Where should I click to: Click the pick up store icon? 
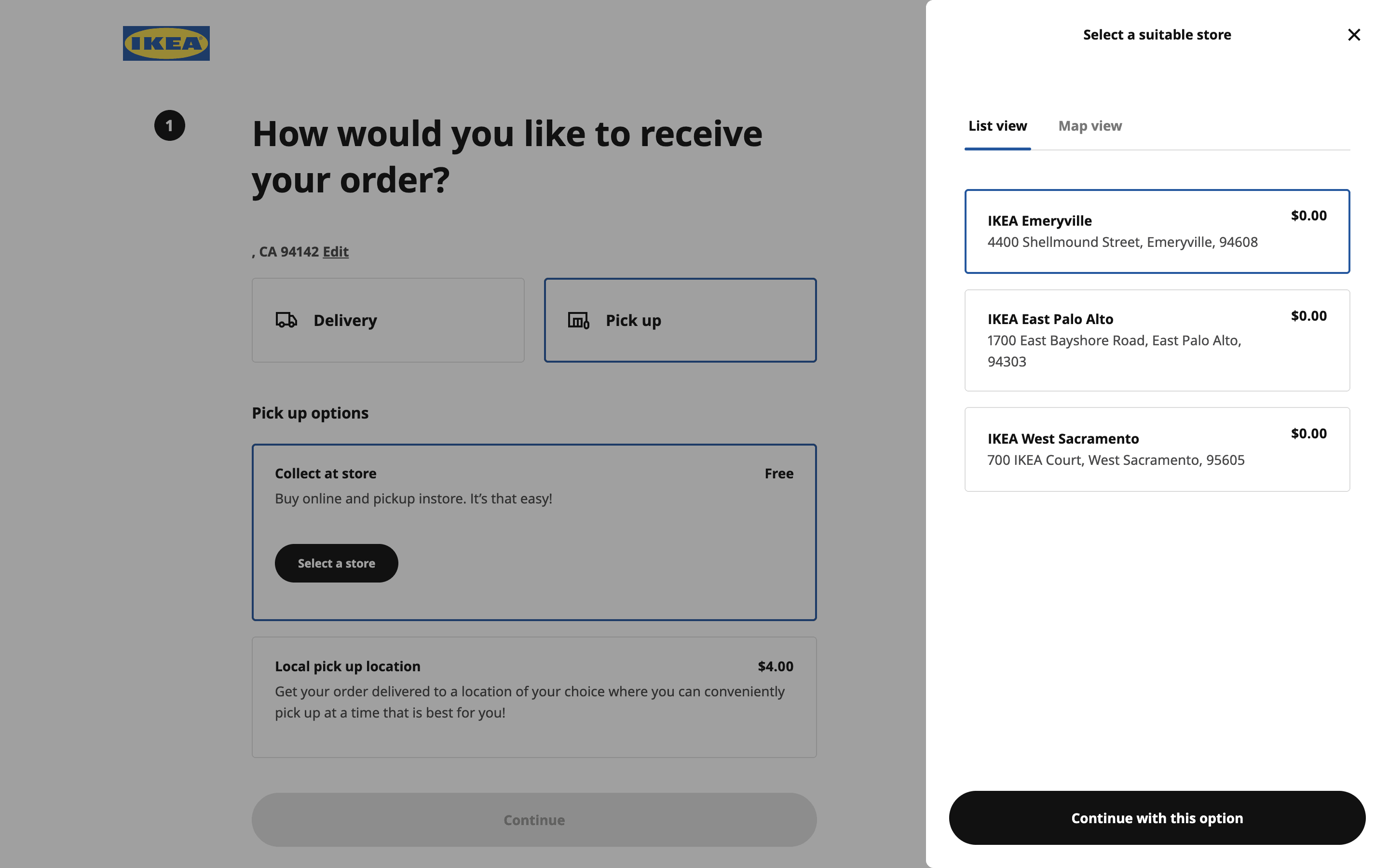(578, 320)
